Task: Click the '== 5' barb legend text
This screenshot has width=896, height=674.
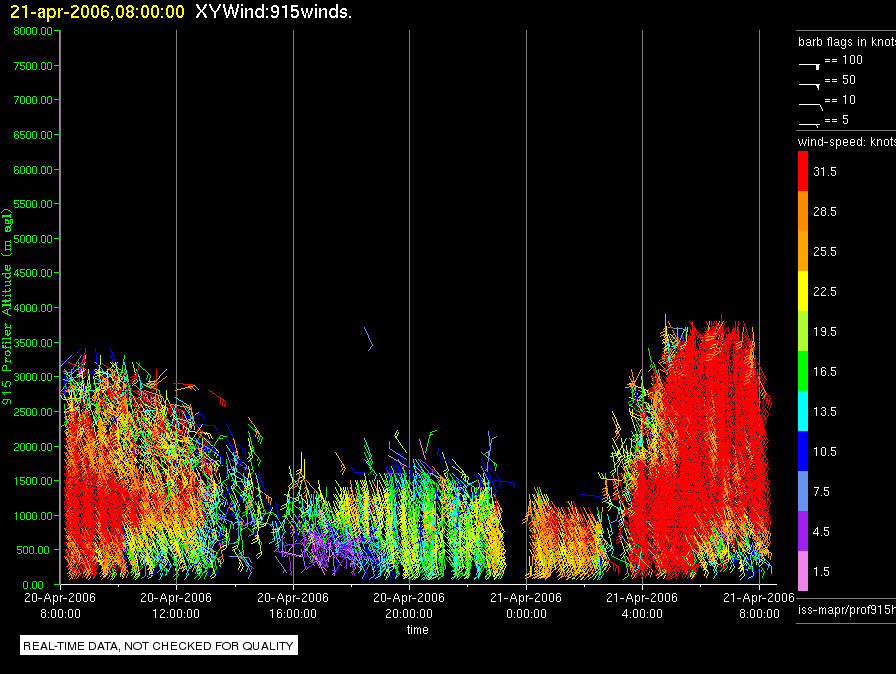Action: pyautogui.click(x=837, y=120)
